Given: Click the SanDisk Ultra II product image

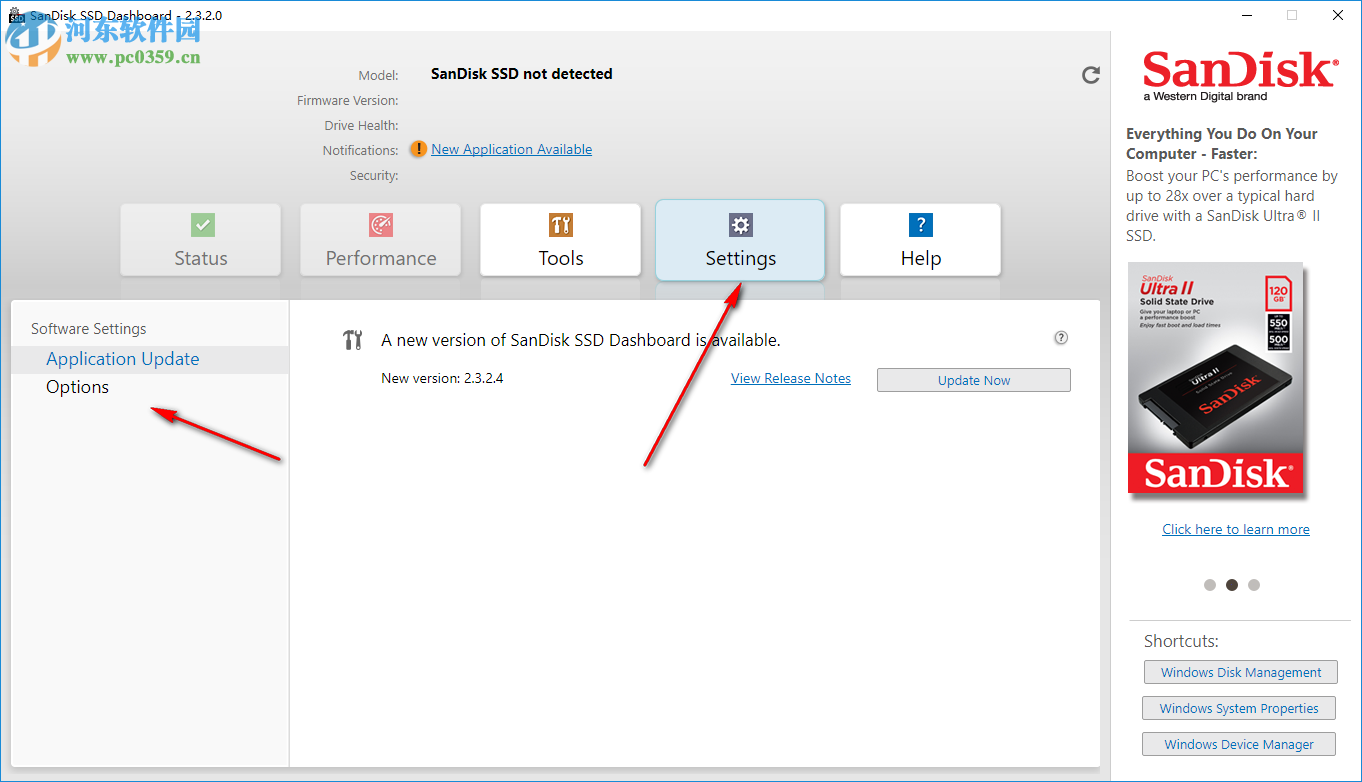Looking at the screenshot, I should [x=1216, y=378].
